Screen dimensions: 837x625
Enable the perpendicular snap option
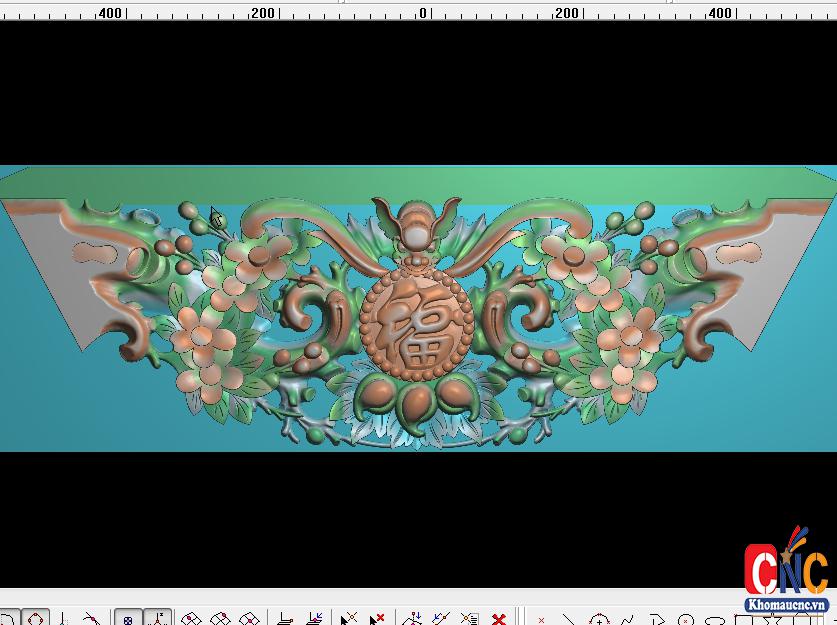[x=62, y=619]
